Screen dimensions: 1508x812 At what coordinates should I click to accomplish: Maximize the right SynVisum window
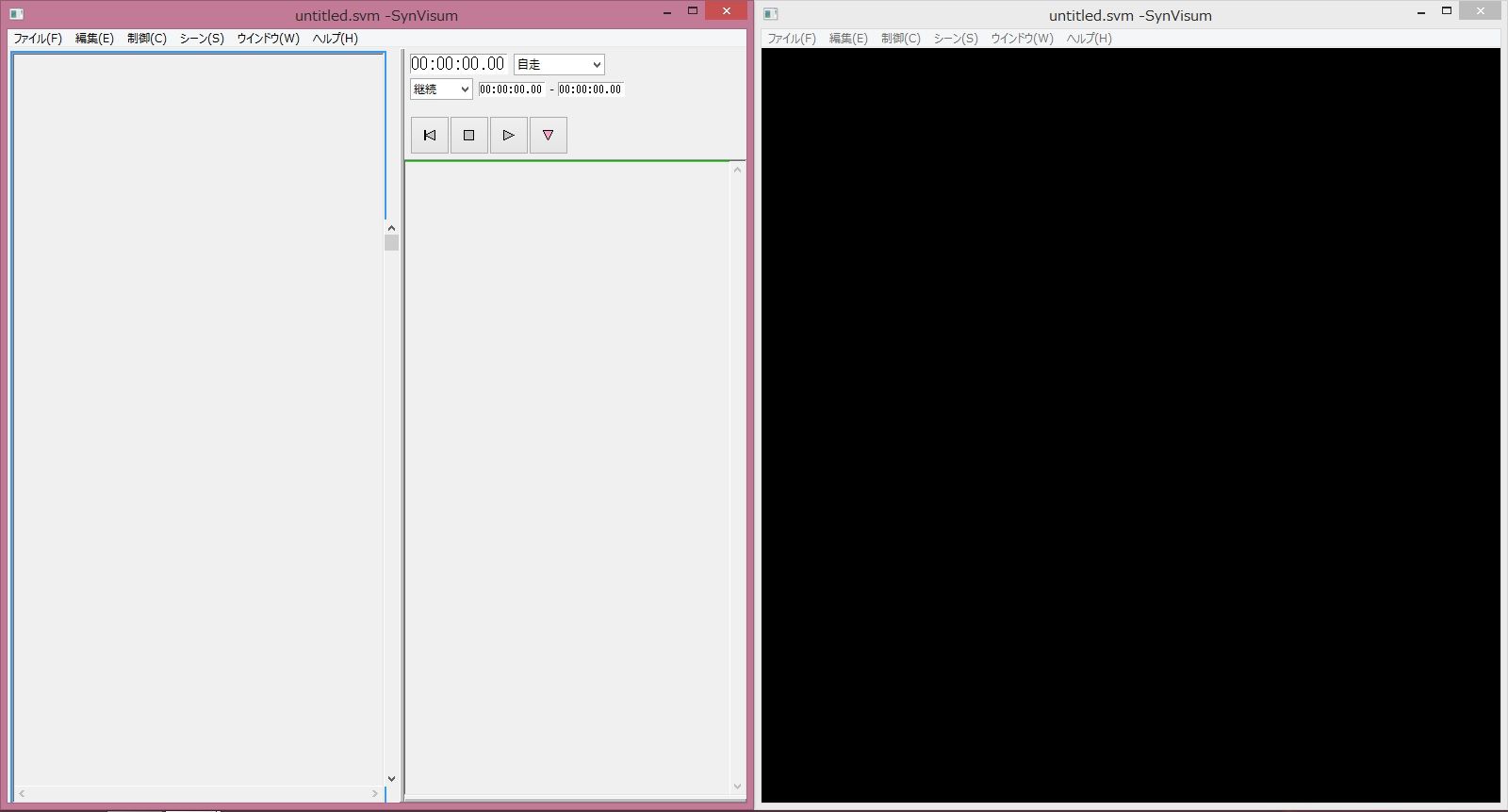[x=1446, y=11]
